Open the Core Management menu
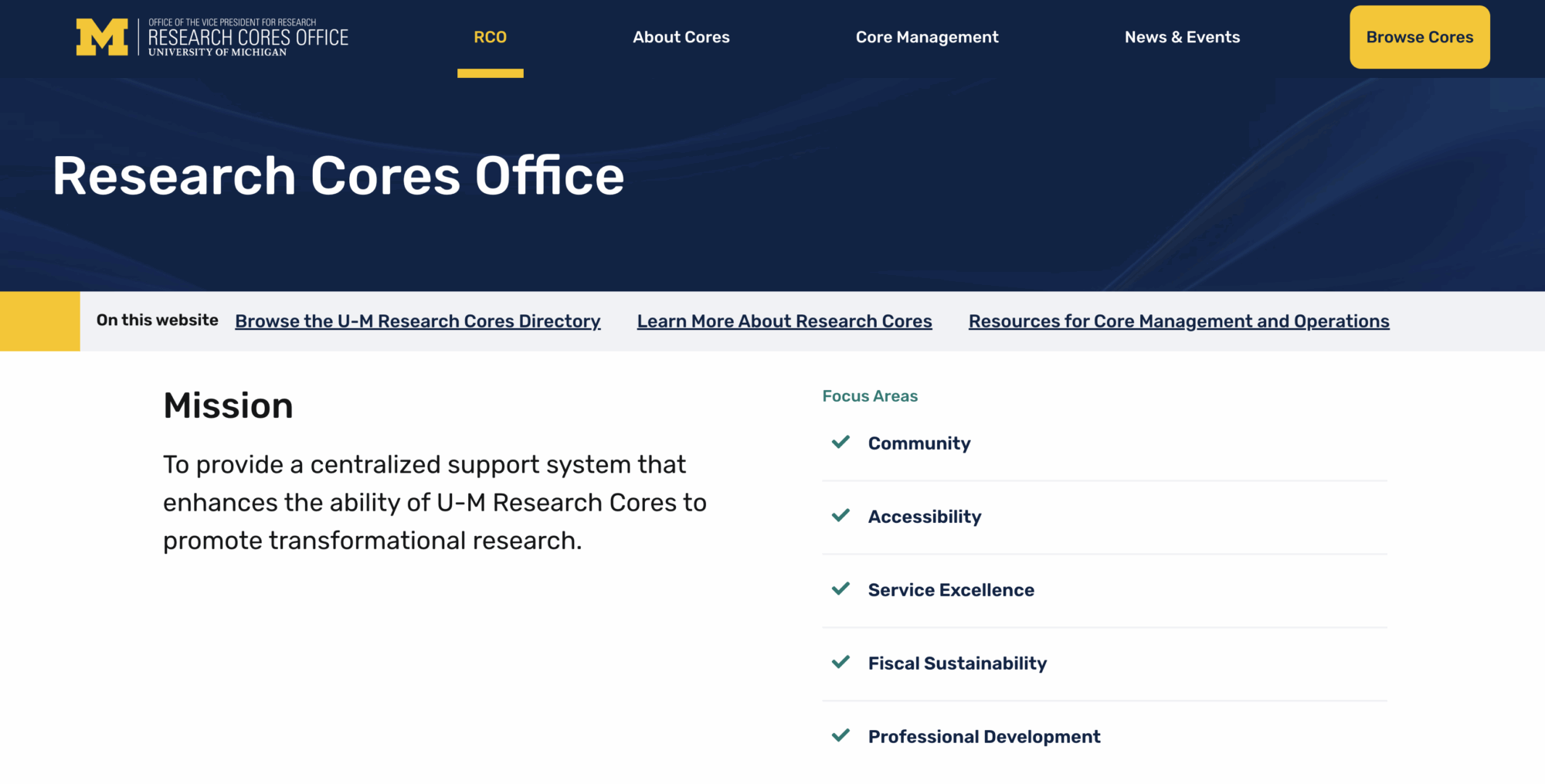This screenshot has height=784, width=1545. pyautogui.click(x=927, y=37)
